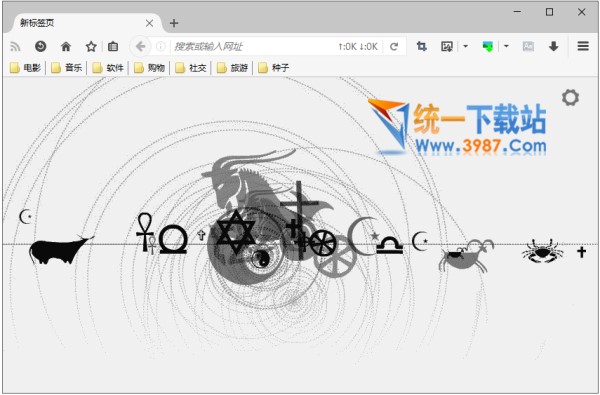This screenshot has height=395, width=600.
Task: Select the crop screenshot tool icon
Action: click(422, 47)
